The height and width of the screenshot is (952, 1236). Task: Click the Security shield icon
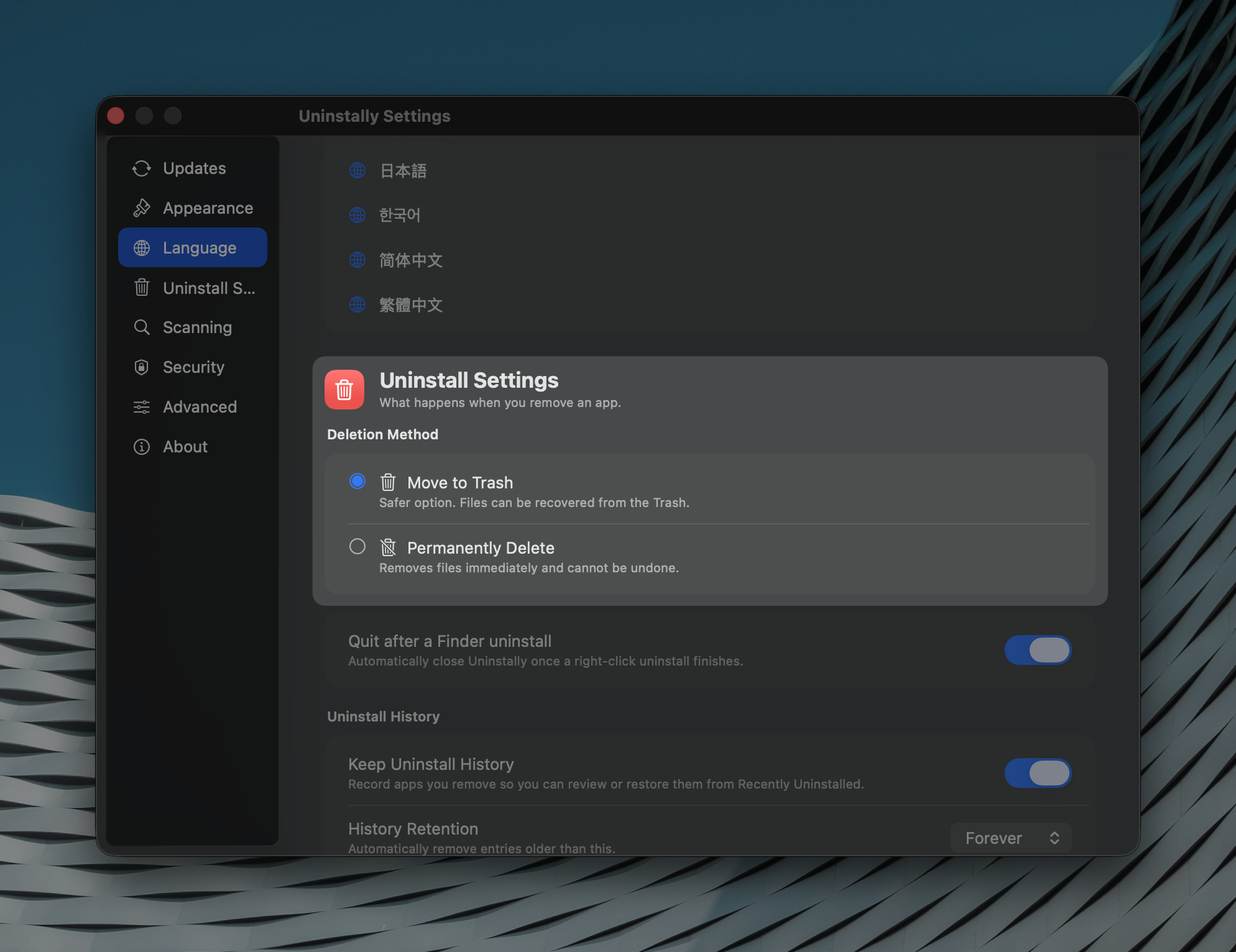coord(142,367)
